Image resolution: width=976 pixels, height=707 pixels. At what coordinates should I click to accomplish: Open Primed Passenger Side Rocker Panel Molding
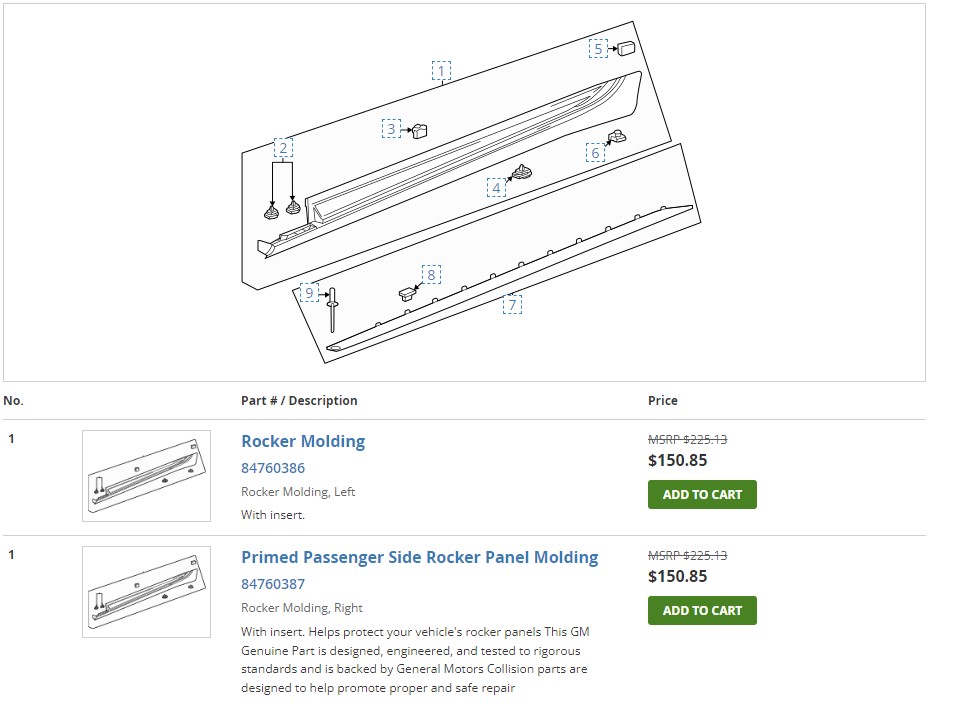420,557
